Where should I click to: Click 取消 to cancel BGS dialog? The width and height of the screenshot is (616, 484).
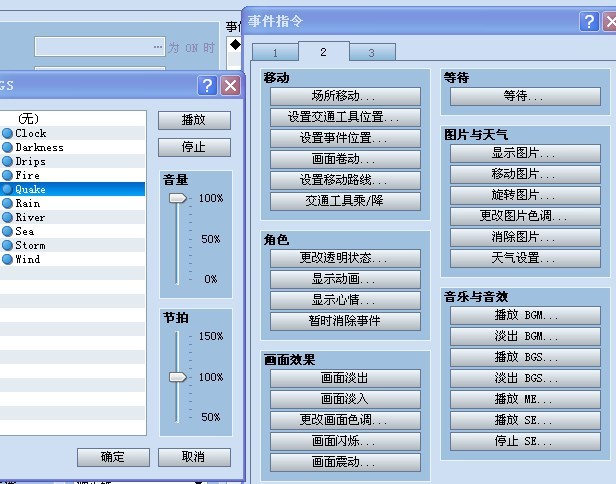194,457
